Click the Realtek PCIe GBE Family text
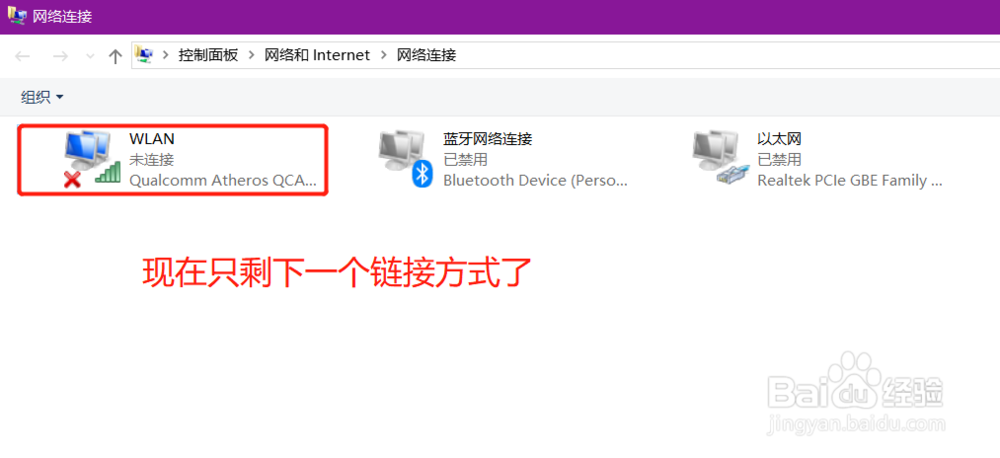Screen dimensions: 1000x458 [849, 181]
